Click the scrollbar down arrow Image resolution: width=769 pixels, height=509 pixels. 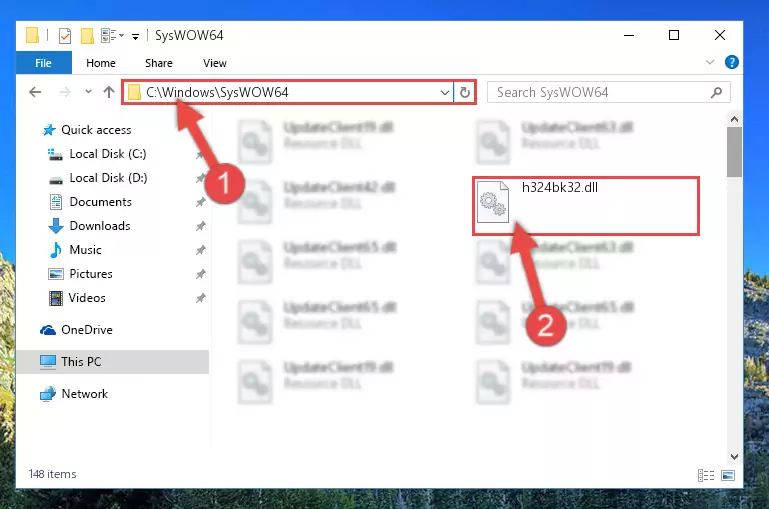pos(734,457)
